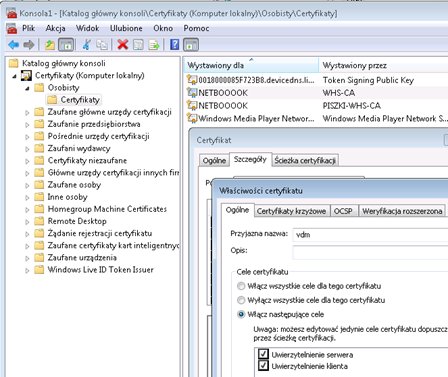Viewport: 448px width, 377px height.
Task: Open the Ulubione menu
Action: pyautogui.click(x=126, y=28)
